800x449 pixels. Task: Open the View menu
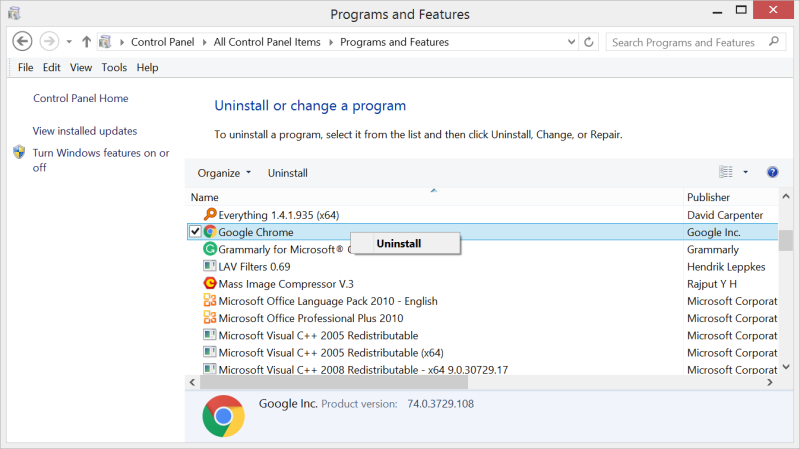point(81,67)
